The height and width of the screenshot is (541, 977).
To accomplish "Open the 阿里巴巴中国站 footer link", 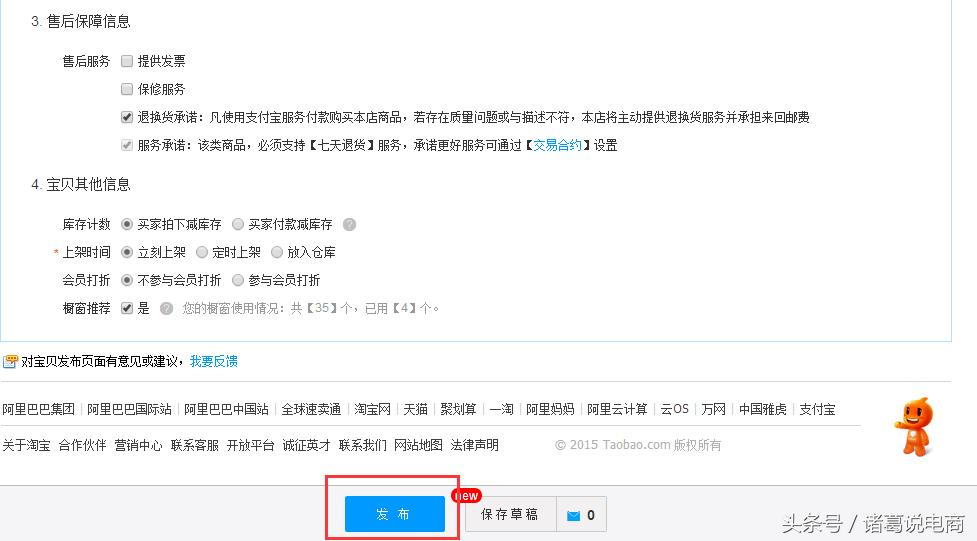I will click(x=226, y=409).
